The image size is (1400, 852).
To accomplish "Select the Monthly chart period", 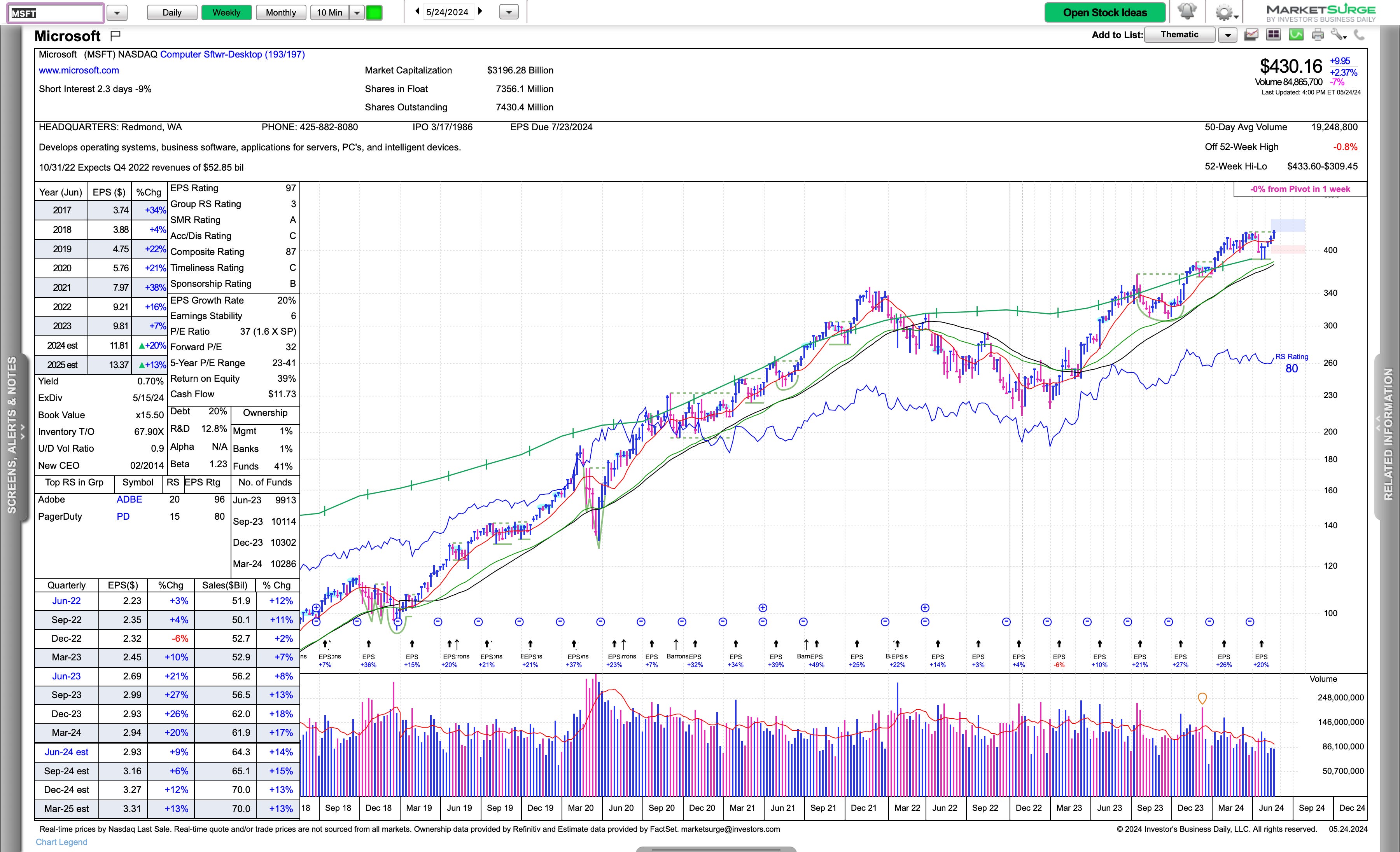I will tap(281, 12).
